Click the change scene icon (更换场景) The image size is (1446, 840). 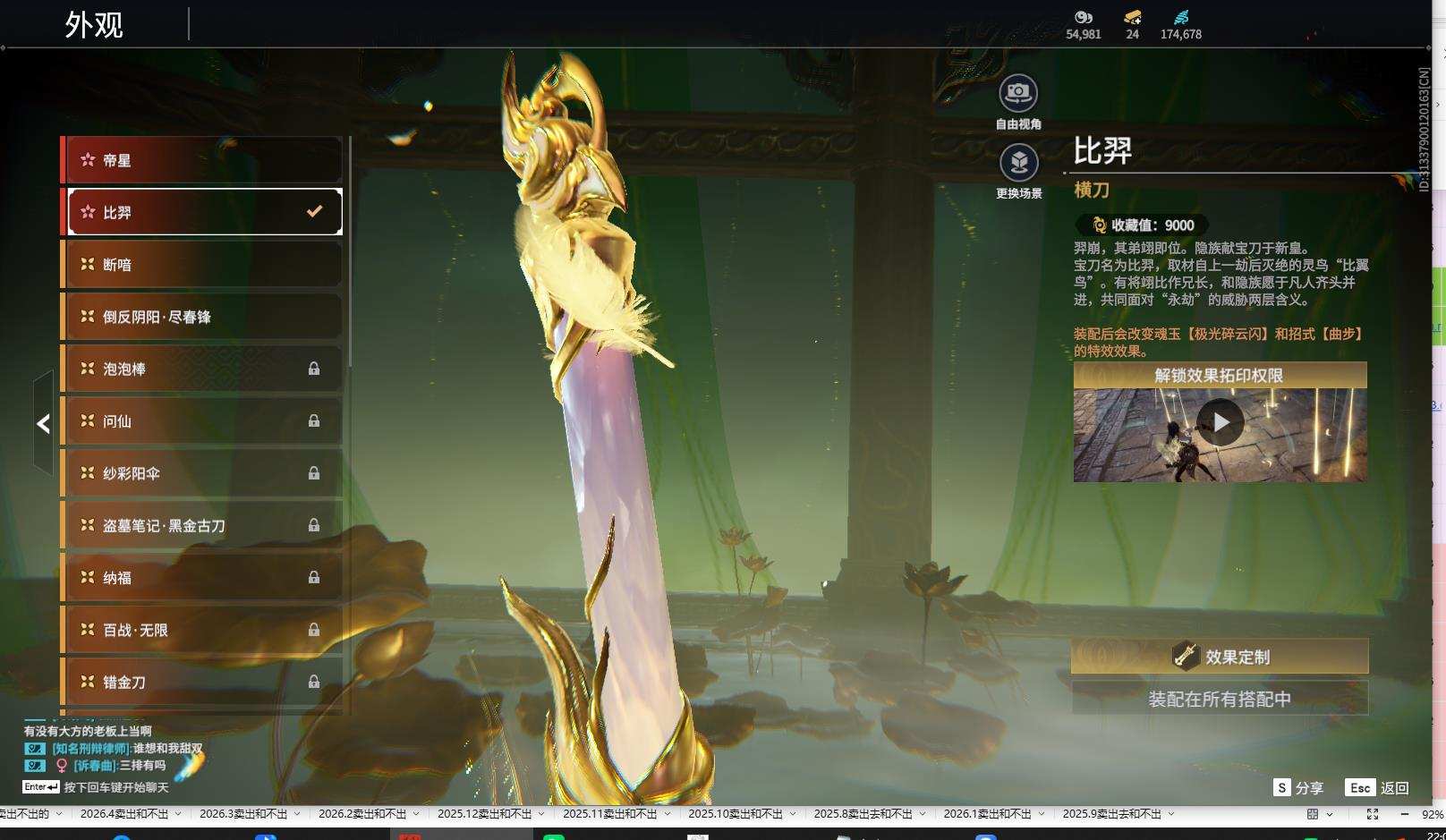click(1018, 163)
